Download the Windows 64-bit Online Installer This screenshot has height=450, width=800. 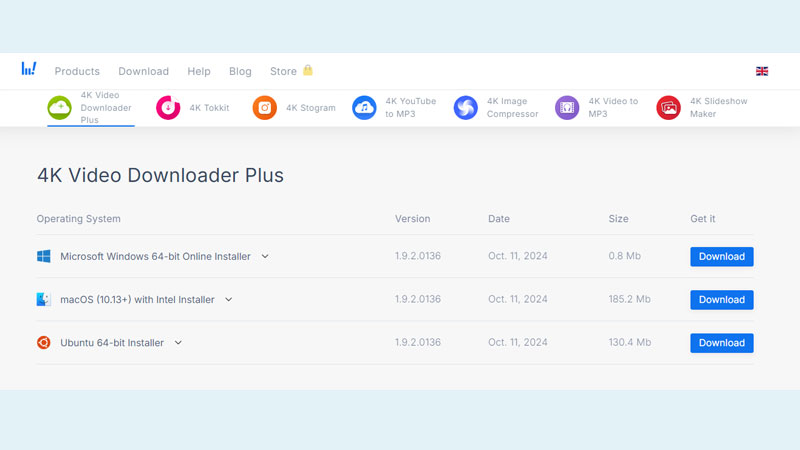[721, 257]
